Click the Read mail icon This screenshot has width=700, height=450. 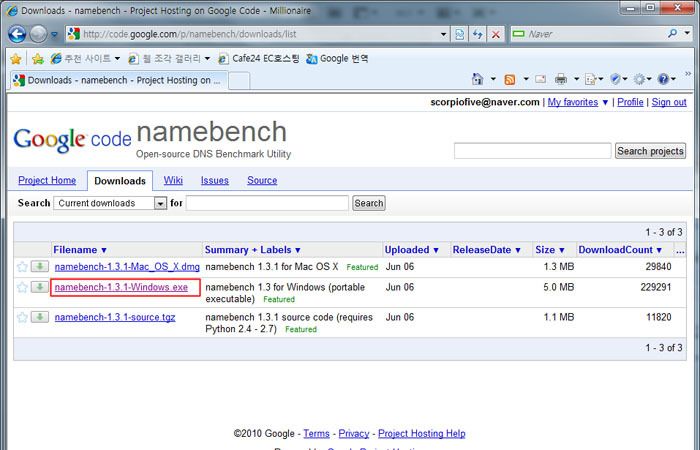click(x=540, y=79)
